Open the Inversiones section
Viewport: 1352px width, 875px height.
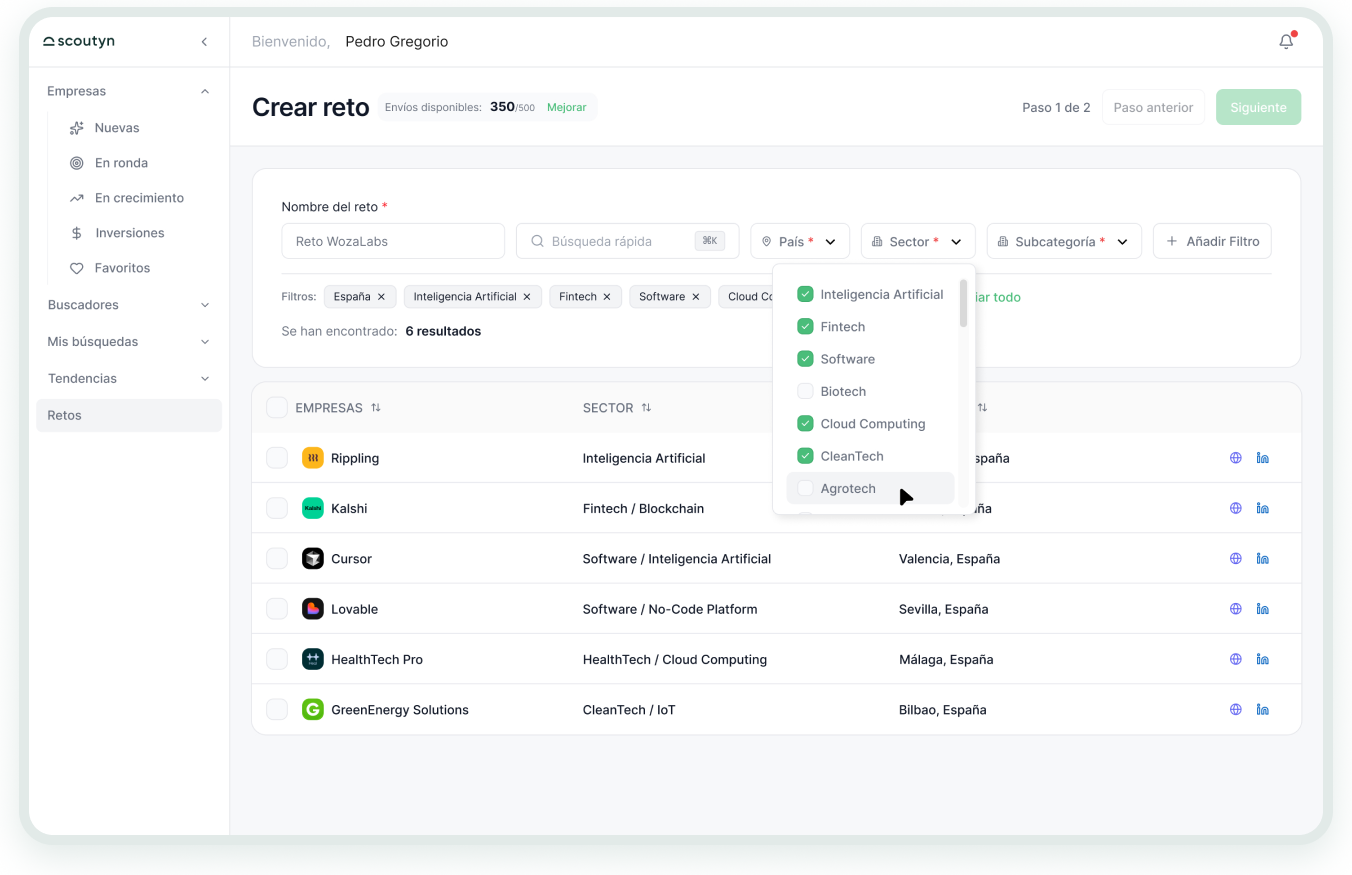pos(129,233)
